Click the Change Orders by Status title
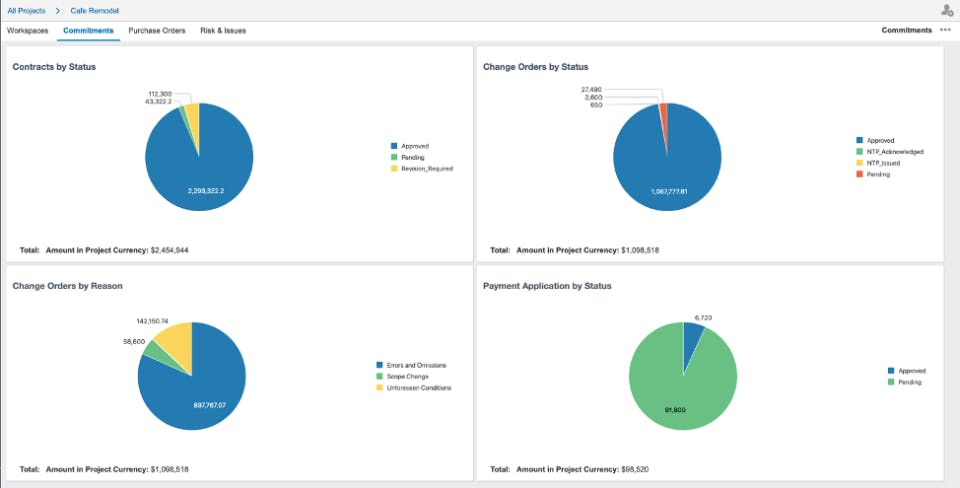 [x=536, y=67]
